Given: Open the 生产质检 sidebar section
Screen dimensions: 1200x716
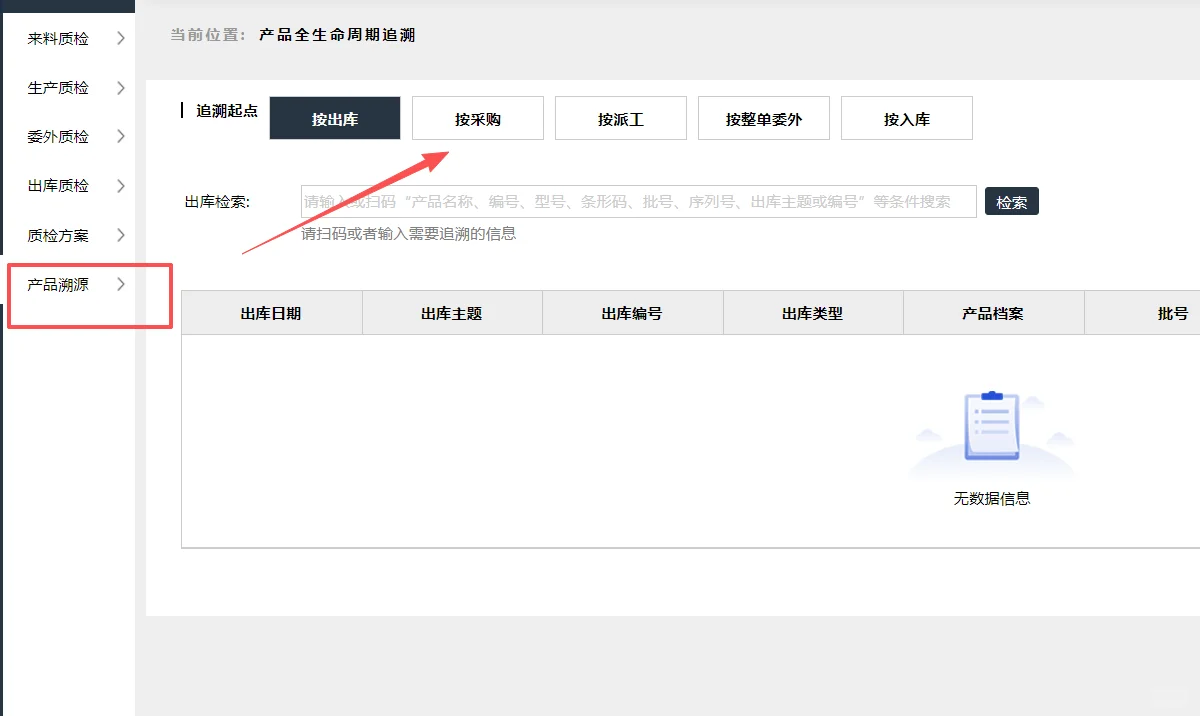Looking at the screenshot, I should [55, 87].
